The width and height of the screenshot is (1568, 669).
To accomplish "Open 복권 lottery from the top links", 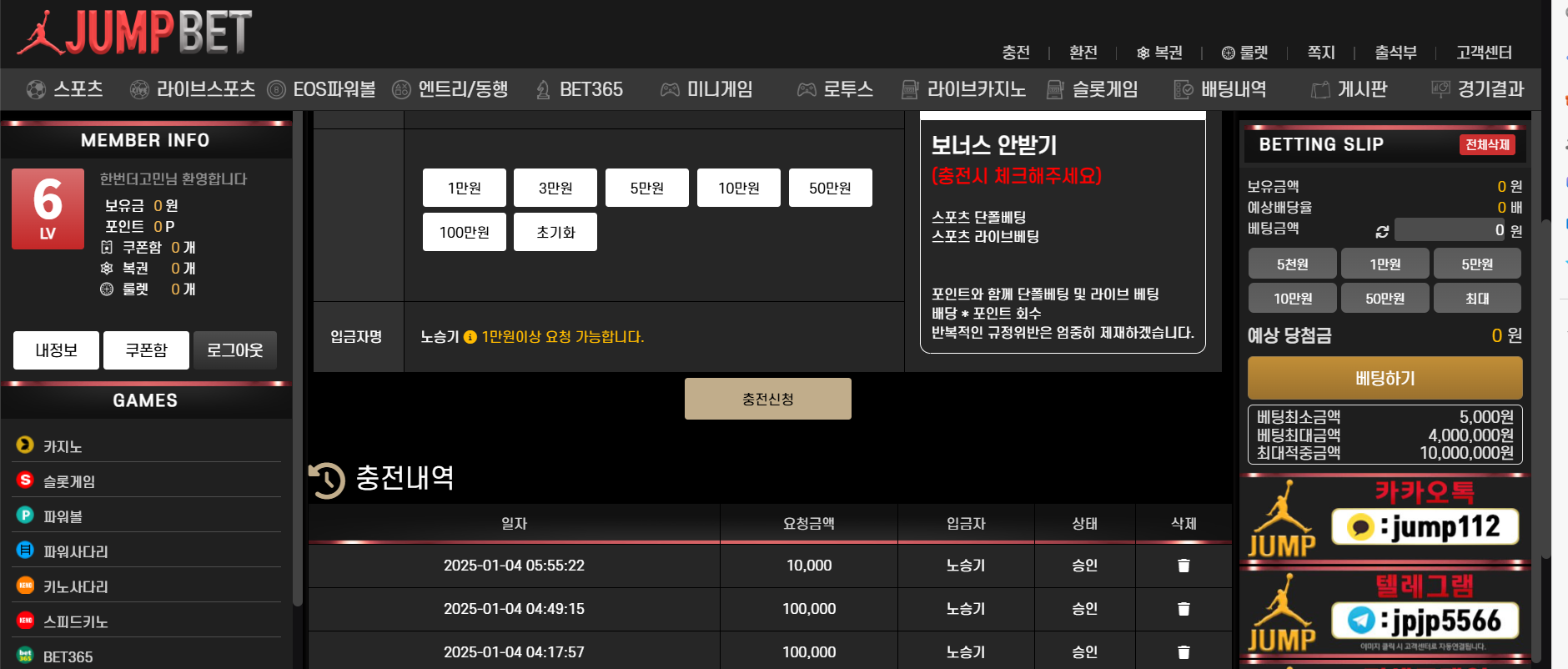I will coord(1160,53).
